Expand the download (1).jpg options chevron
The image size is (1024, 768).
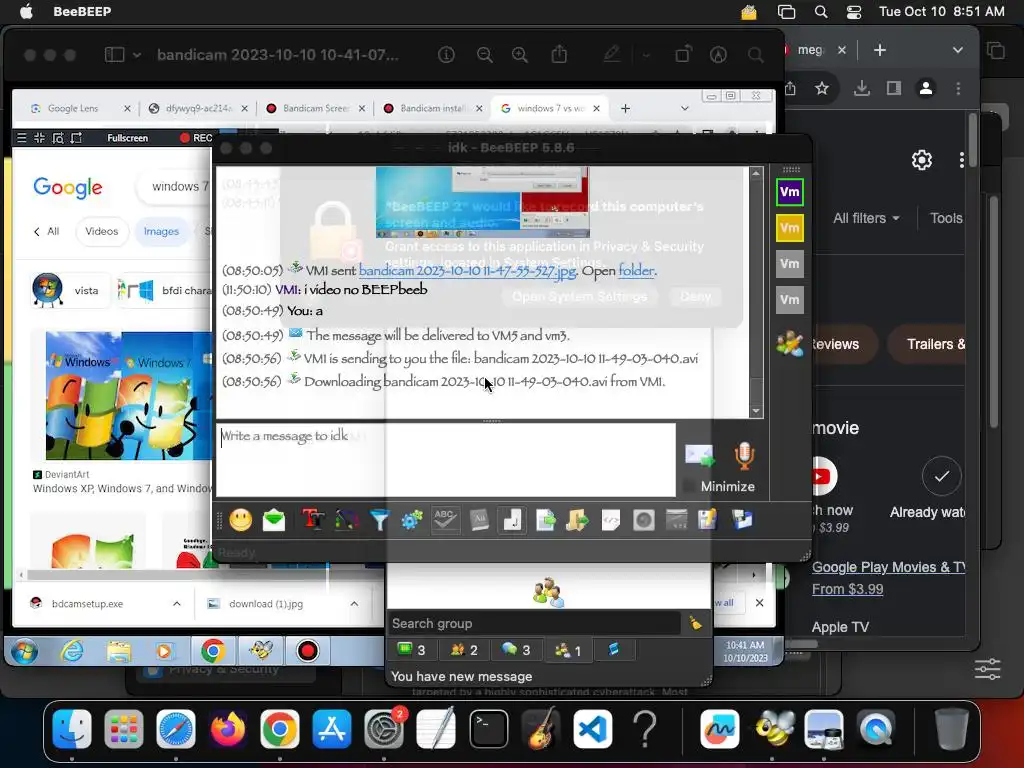[354, 604]
